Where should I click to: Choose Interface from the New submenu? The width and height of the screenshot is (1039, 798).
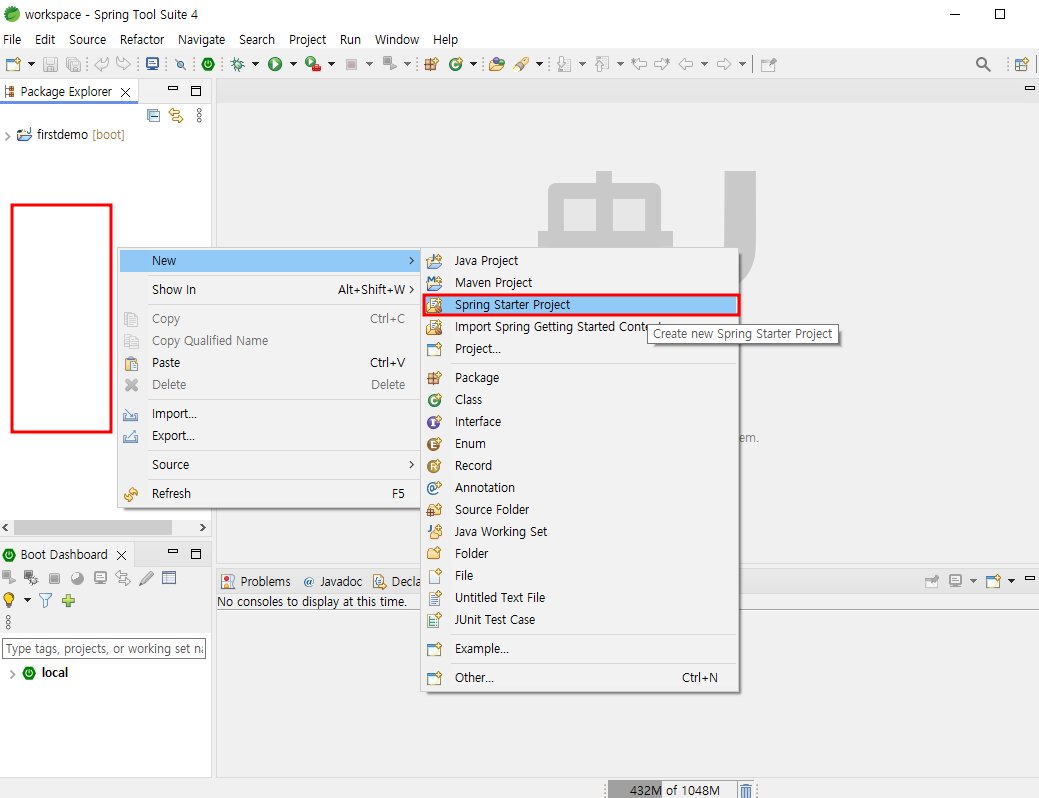point(580,422)
